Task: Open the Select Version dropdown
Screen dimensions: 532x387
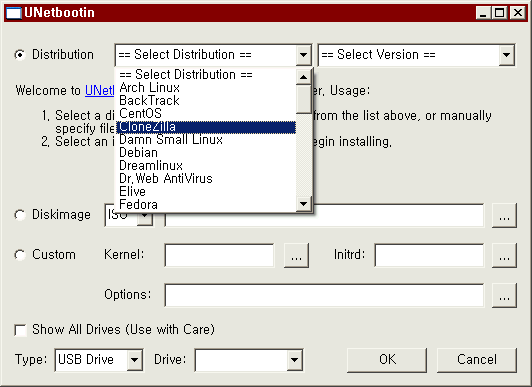Action: [506, 55]
